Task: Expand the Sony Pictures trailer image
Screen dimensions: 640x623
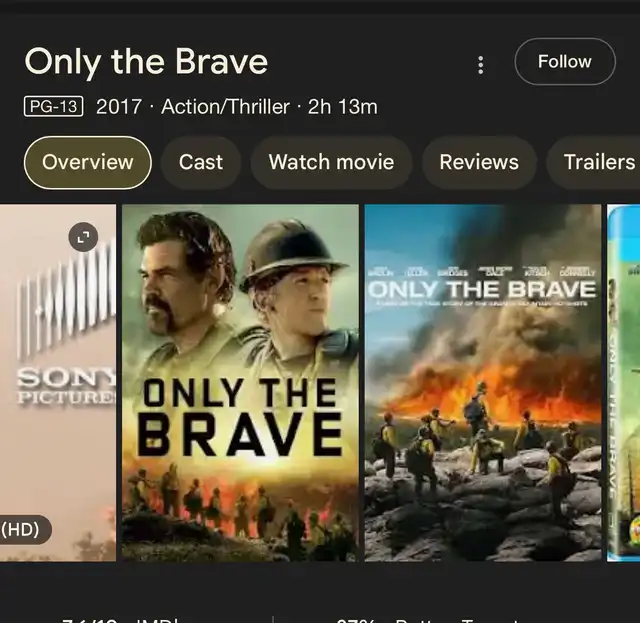Action: [83, 237]
